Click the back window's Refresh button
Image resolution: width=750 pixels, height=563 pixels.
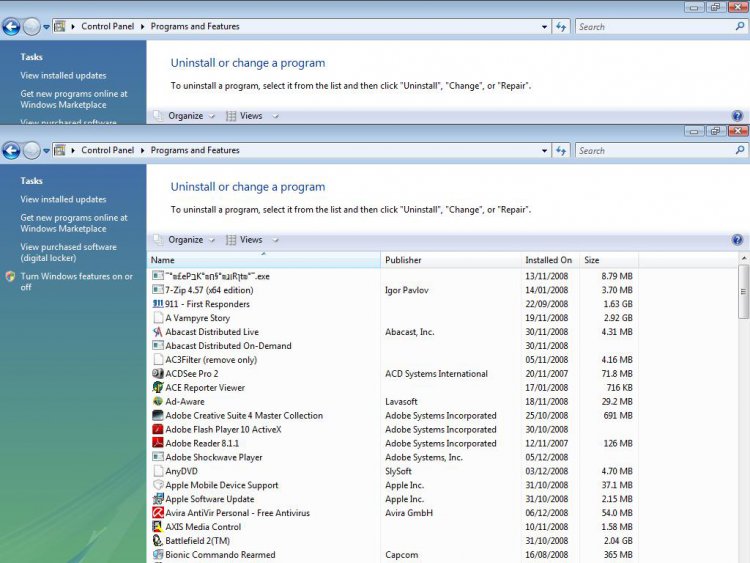[x=561, y=27]
